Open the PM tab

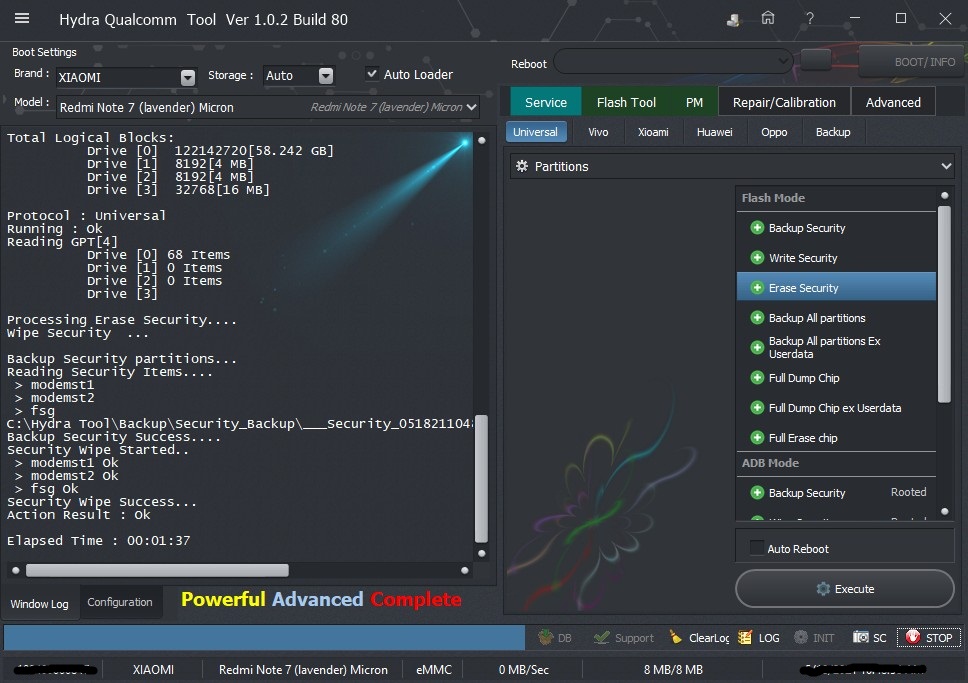(x=694, y=102)
